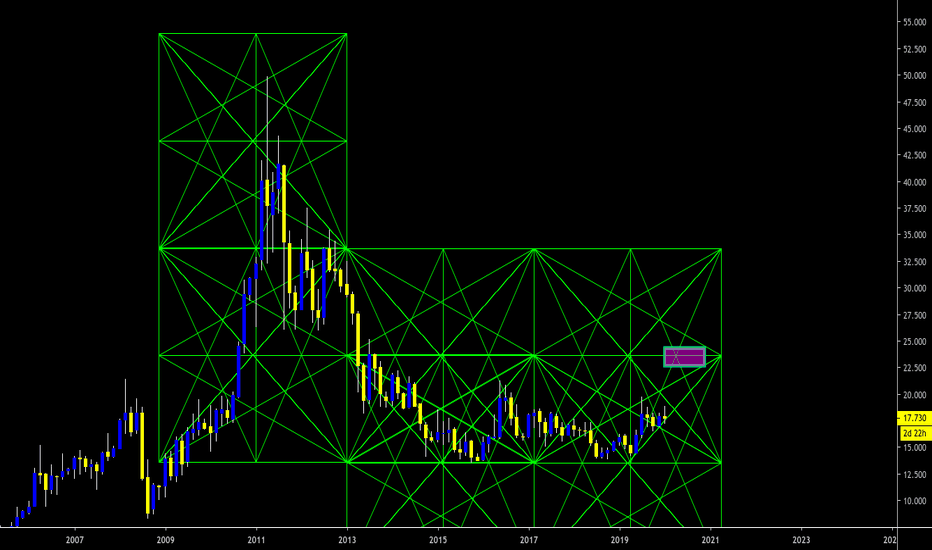Click the 2007 time axis label
The image size is (932, 550).
pyautogui.click(x=74, y=540)
